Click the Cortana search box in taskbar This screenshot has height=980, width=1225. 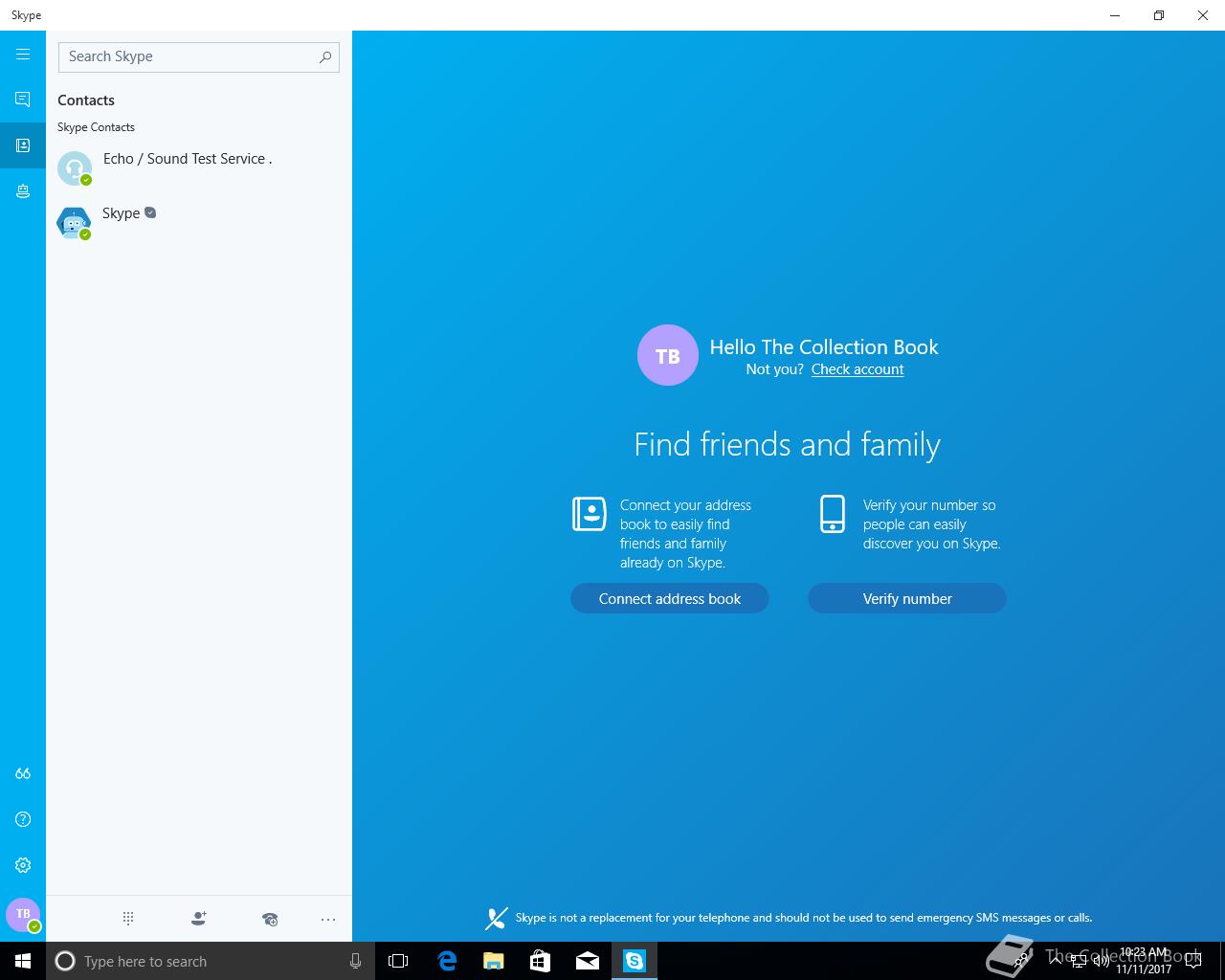209,961
